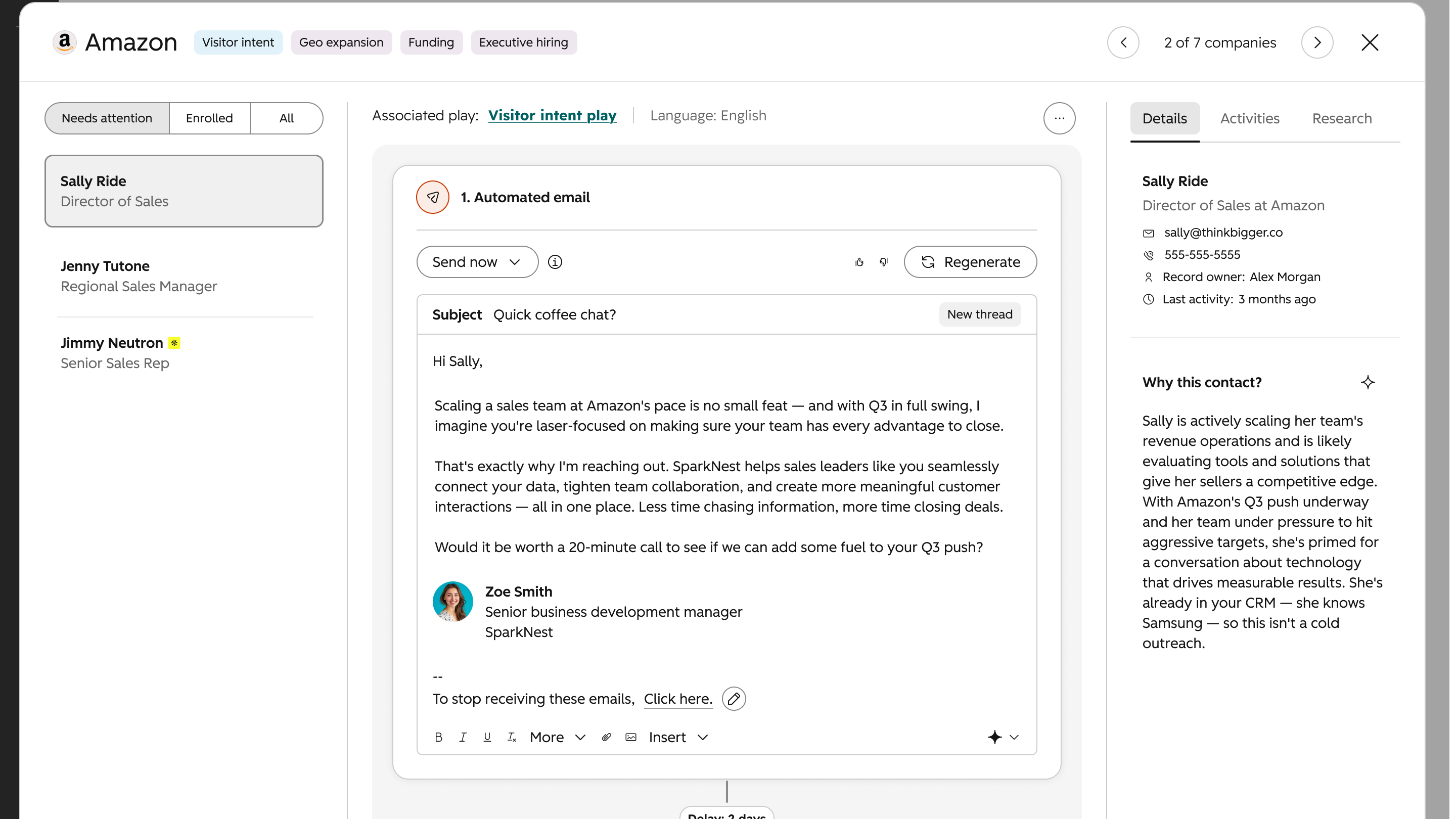The image size is (1456, 819).
Task: Click the Language: English label
Action: (708, 115)
